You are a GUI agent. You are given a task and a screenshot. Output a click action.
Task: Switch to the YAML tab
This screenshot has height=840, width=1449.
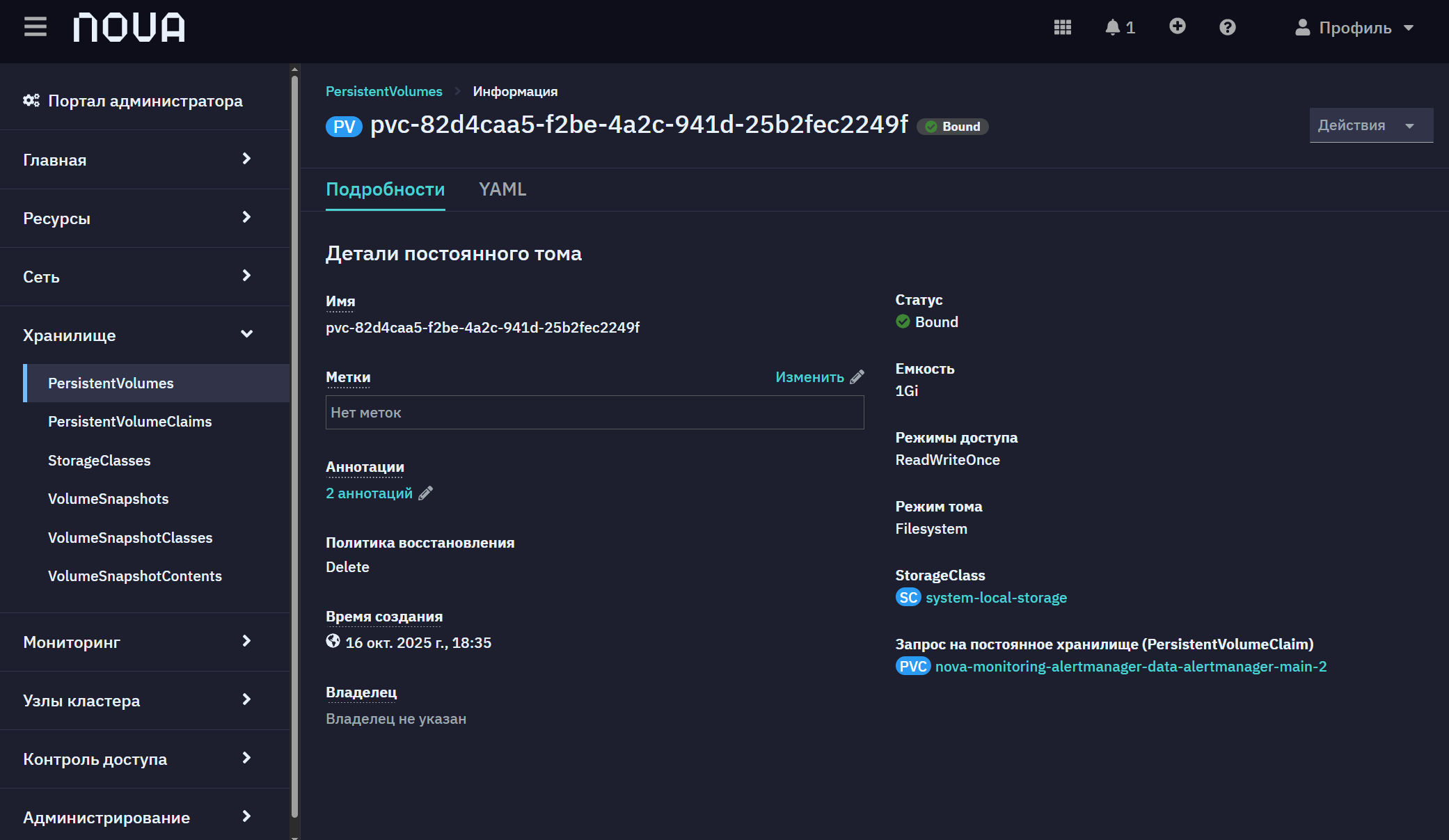(x=502, y=189)
